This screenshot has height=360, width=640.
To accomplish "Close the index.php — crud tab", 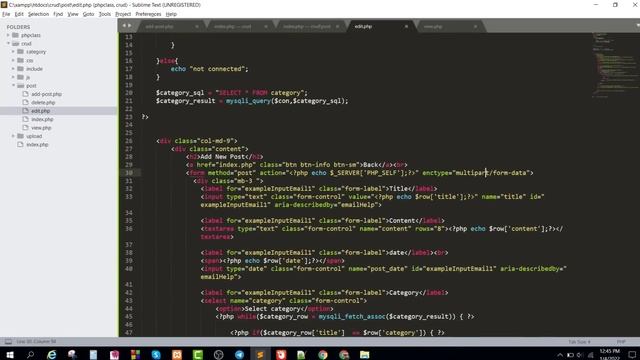I will click(x=266, y=27).
